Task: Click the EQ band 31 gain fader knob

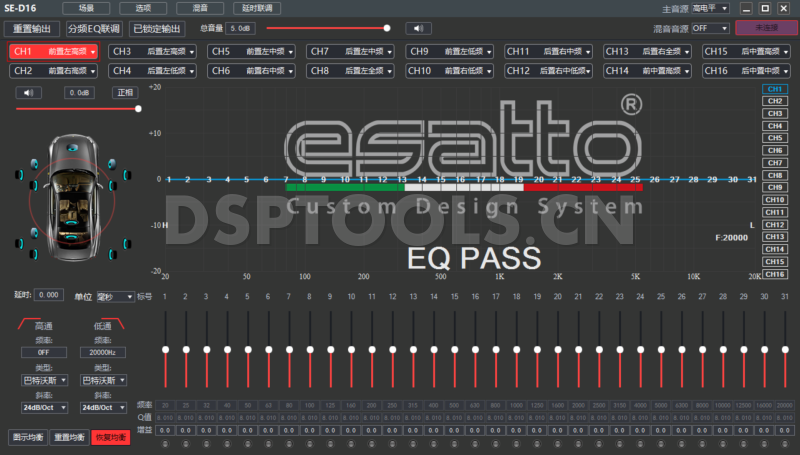Action: 785,349
